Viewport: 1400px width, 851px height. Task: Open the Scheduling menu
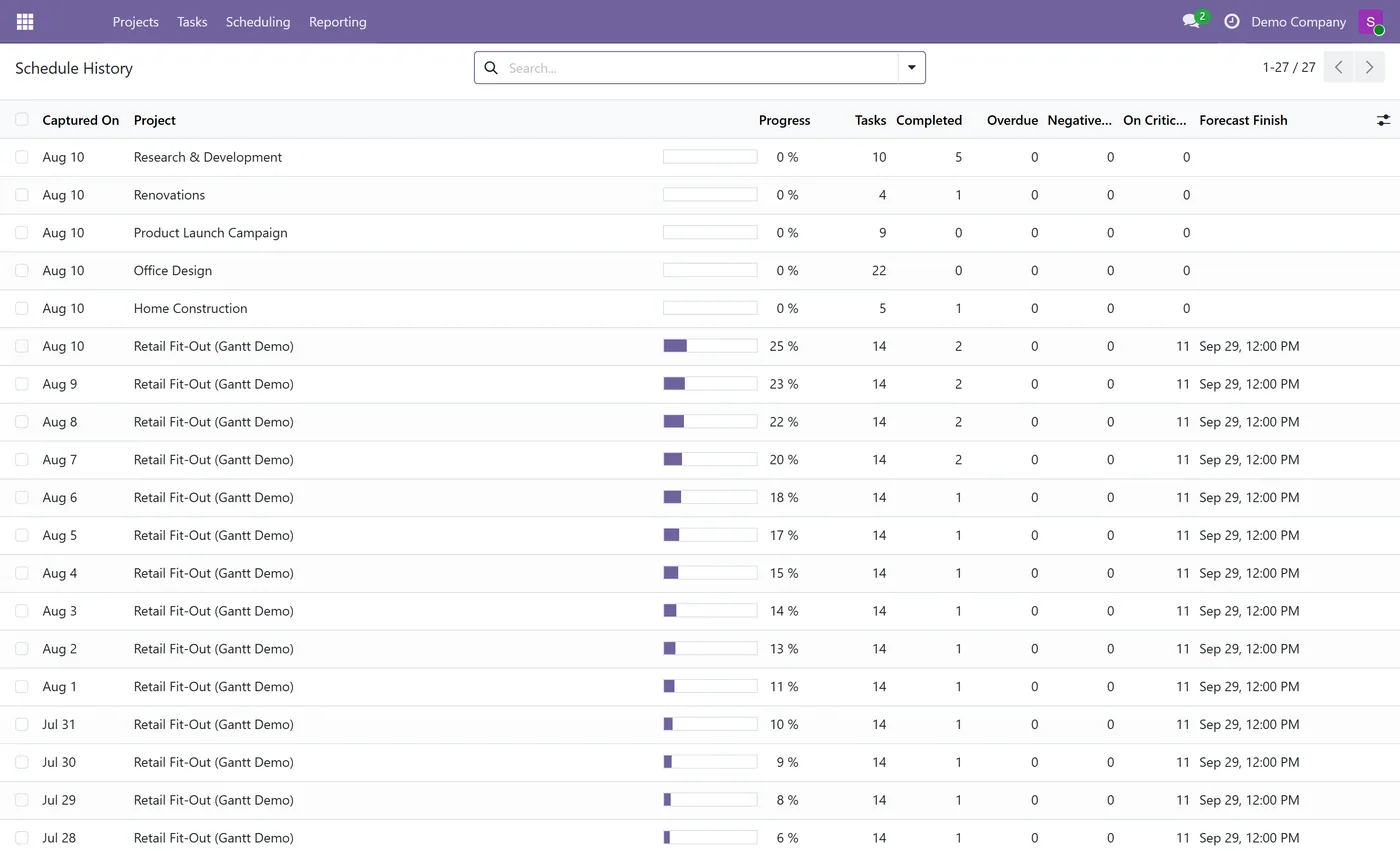[x=258, y=21]
